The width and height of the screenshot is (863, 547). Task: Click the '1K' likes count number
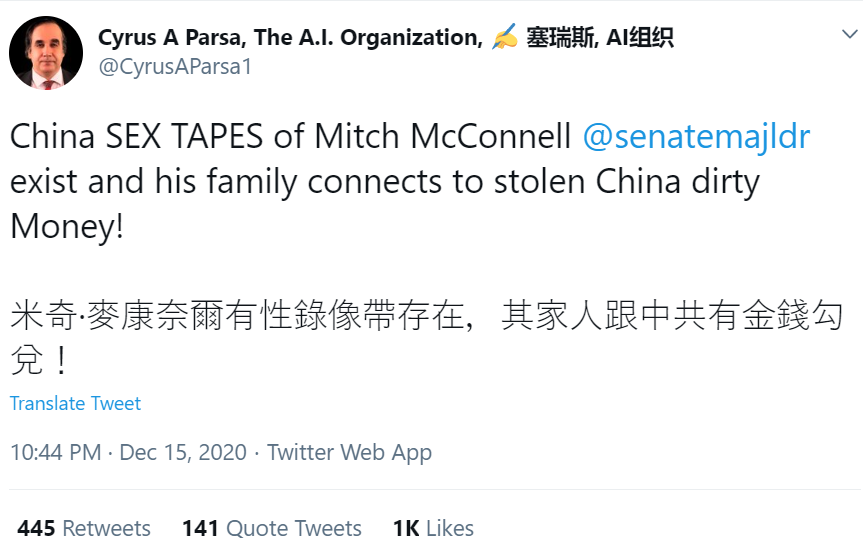405,528
